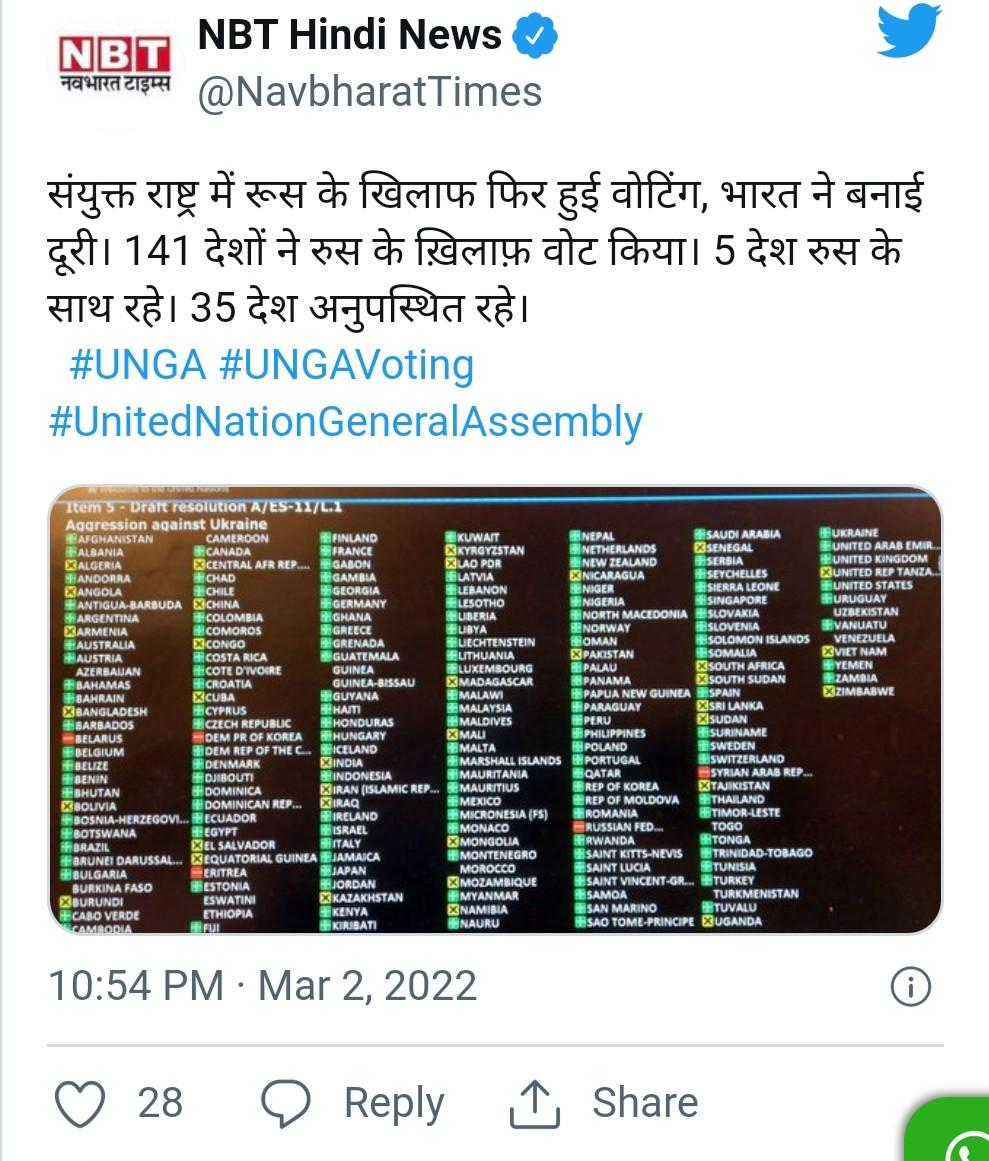The height and width of the screenshot is (1161, 989).
Task: Open the #UNGAVoting hashtag
Action: (x=346, y=365)
